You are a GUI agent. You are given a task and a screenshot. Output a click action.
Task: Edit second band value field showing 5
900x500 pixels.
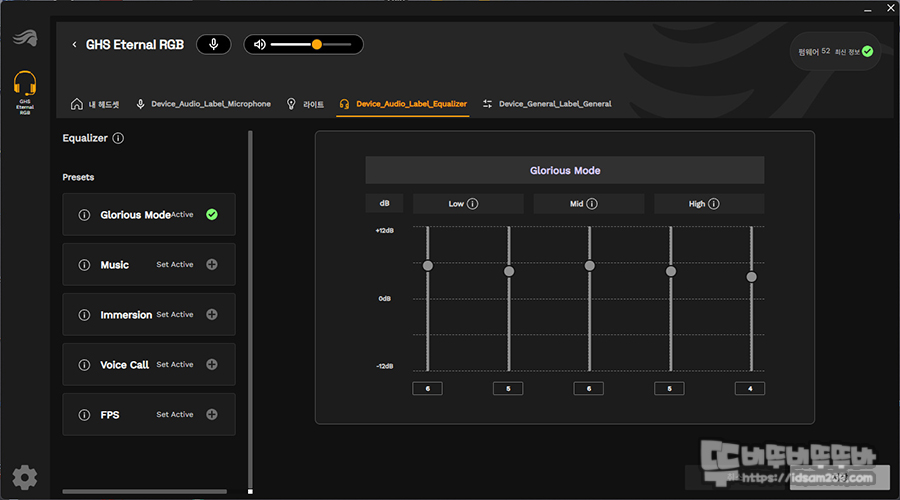coord(508,389)
